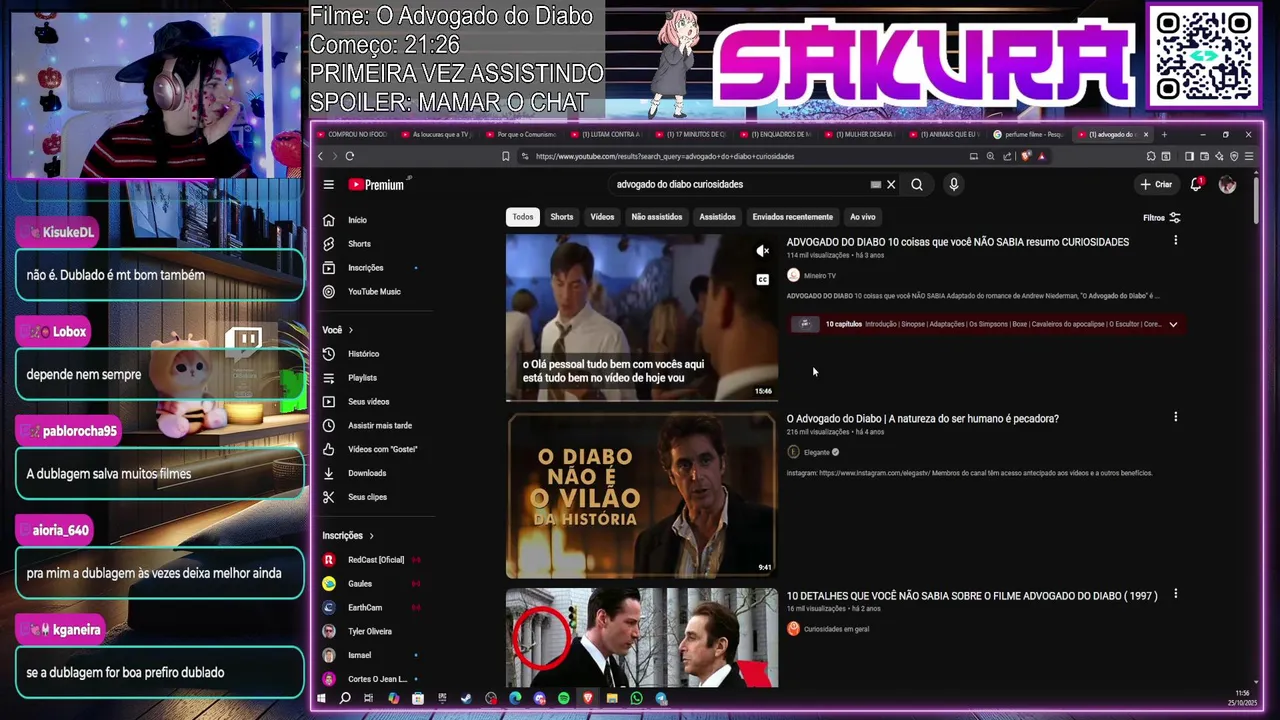Viewport: 1280px width, 720px height.
Task: Play the O DIABO NÃO É O VILÃO thumbnail
Action: click(x=641, y=495)
